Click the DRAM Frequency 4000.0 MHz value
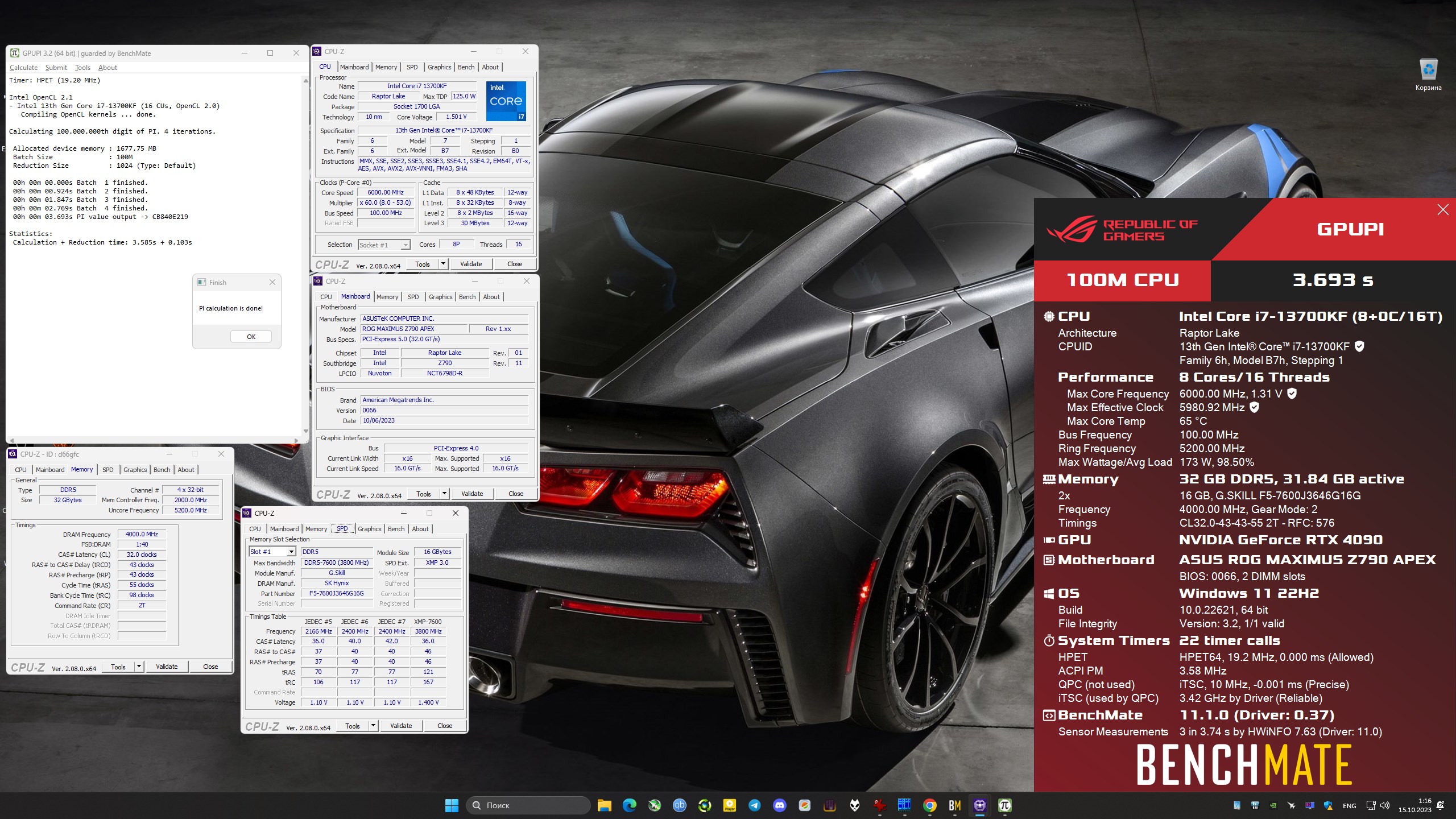1456x819 pixels. [142, 534]
